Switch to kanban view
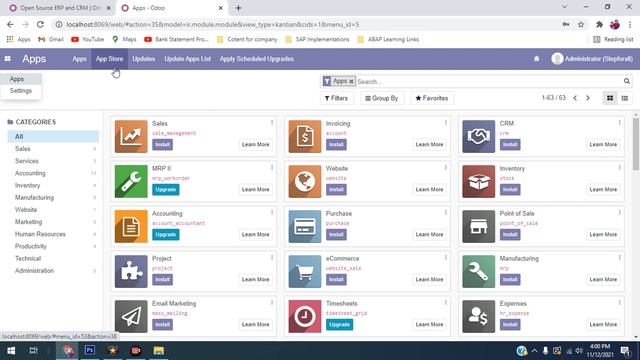Screen dimensions: 640x360 (x=610, y=98)
